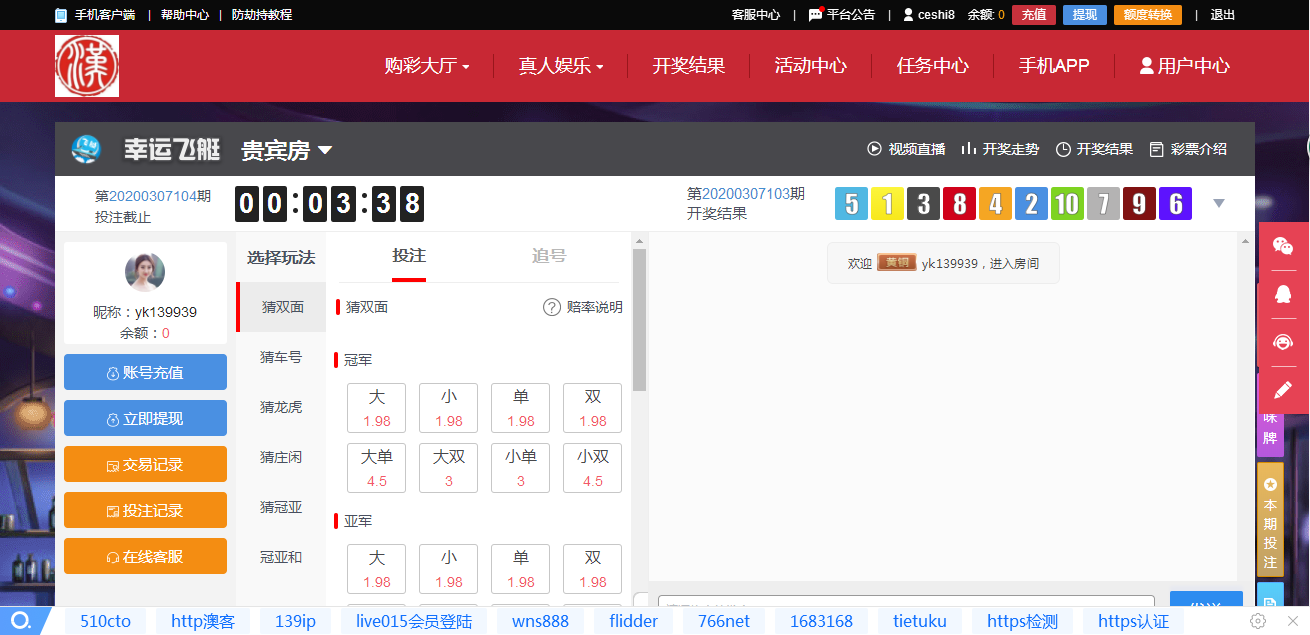This screenshot has width=1310, height=635.
Task: Click the 账号充值 button
Action: 145,373
